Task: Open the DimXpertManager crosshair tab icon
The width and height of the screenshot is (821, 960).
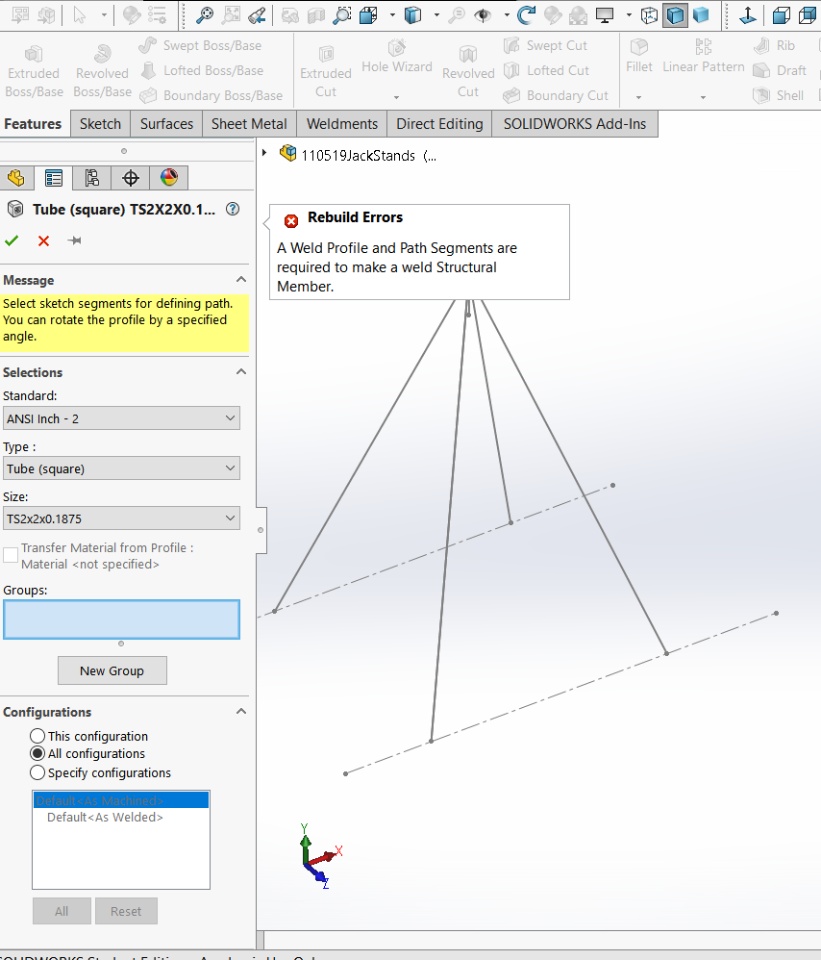Action: pos(130,178)
